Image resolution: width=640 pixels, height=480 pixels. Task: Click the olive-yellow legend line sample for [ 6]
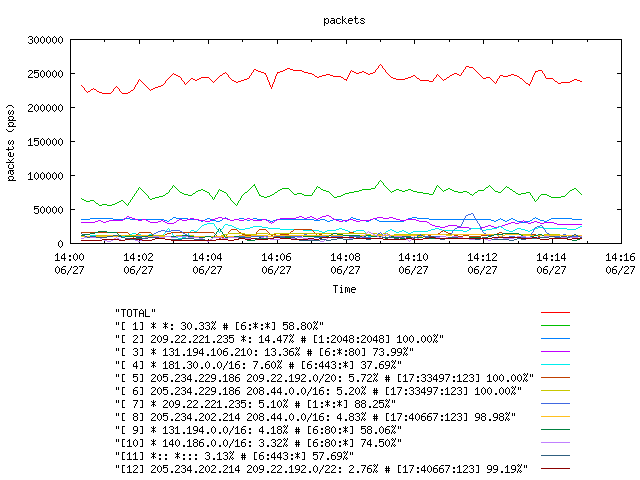(x=555, y=391)
